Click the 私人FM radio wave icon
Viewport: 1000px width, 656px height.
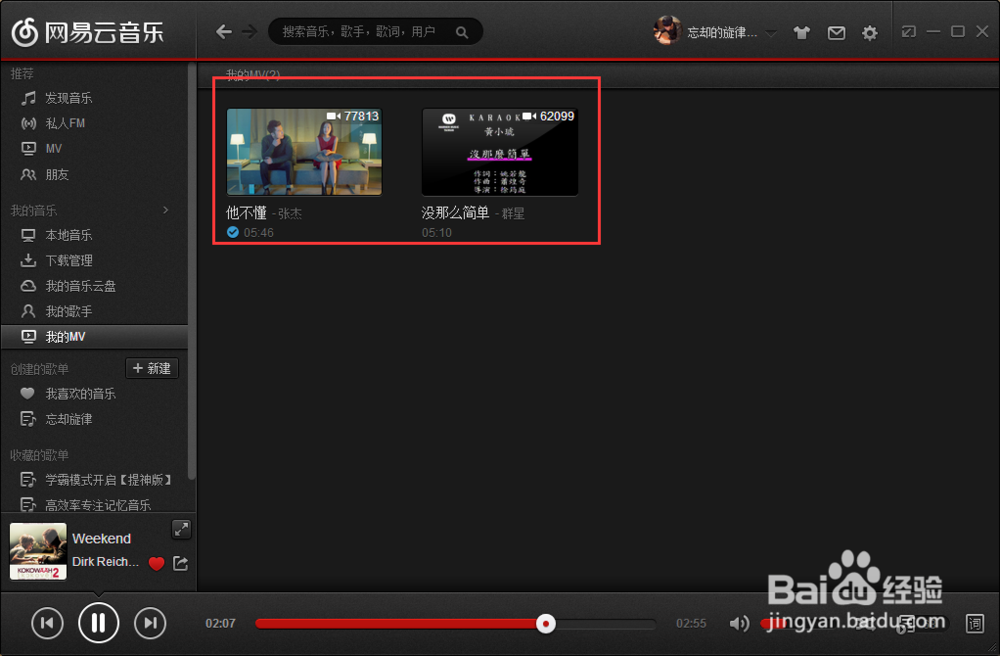28,123
